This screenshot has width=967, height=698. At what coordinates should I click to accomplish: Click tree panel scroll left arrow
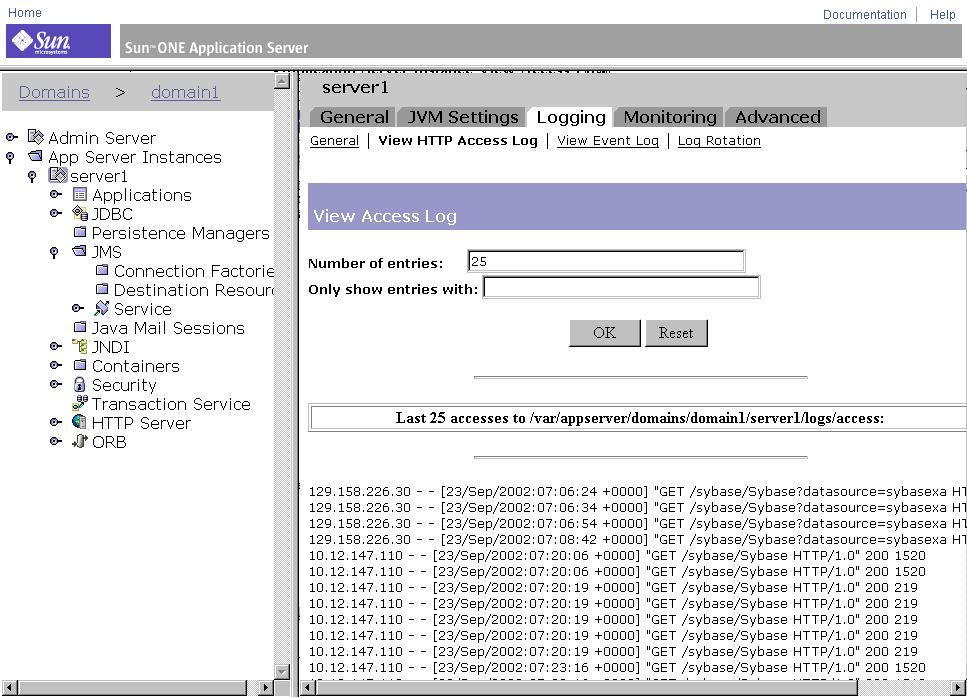coord(10,688)
